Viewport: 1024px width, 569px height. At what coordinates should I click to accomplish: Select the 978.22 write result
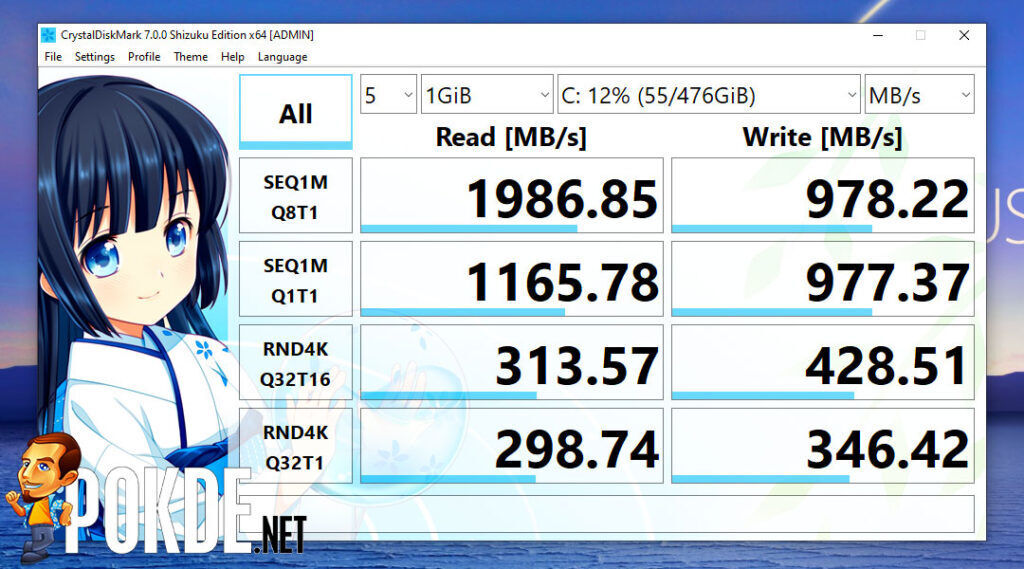(823, 196)
